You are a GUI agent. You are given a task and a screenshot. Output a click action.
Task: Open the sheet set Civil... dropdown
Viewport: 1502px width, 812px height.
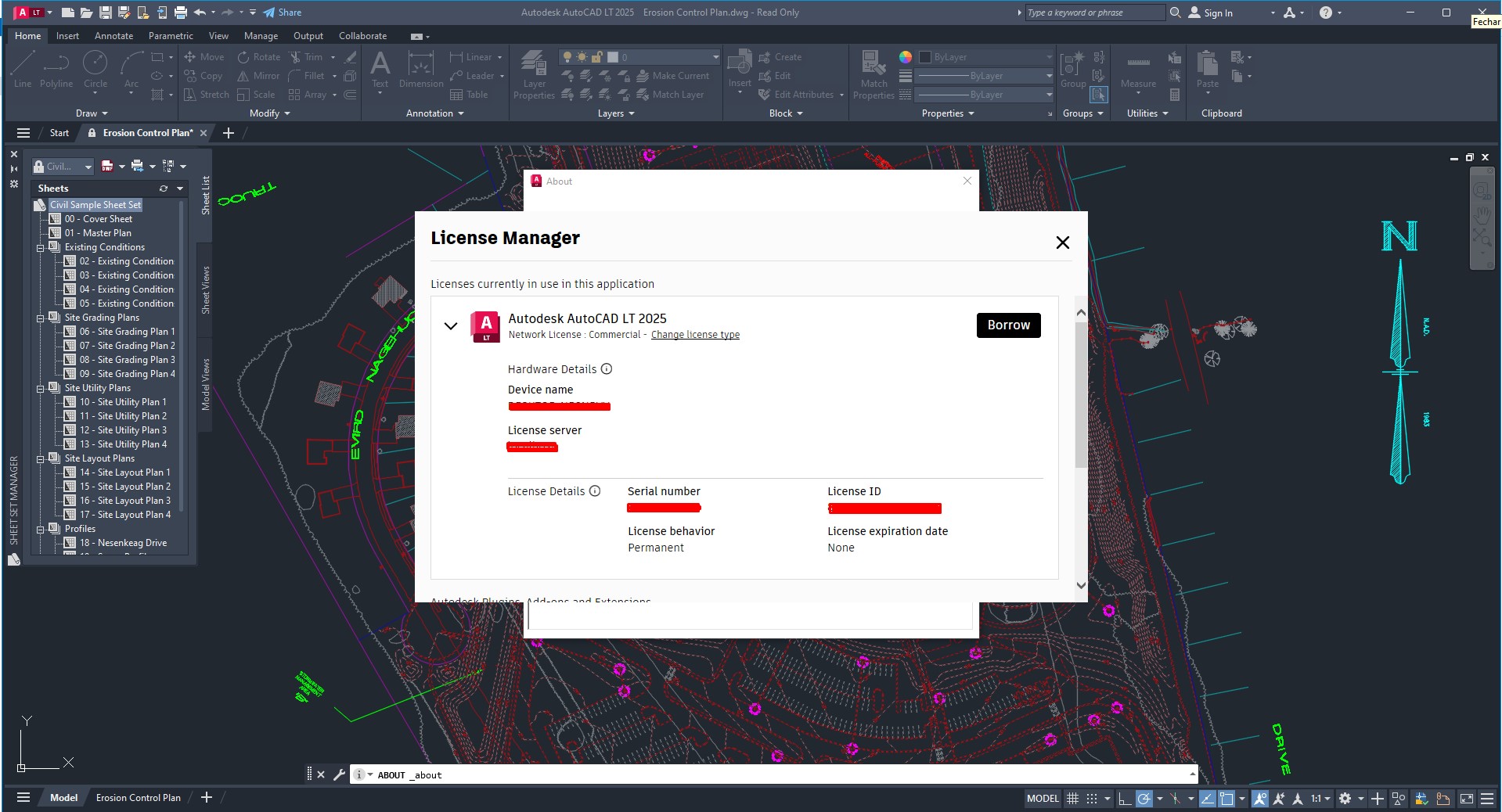pos(63,166)
